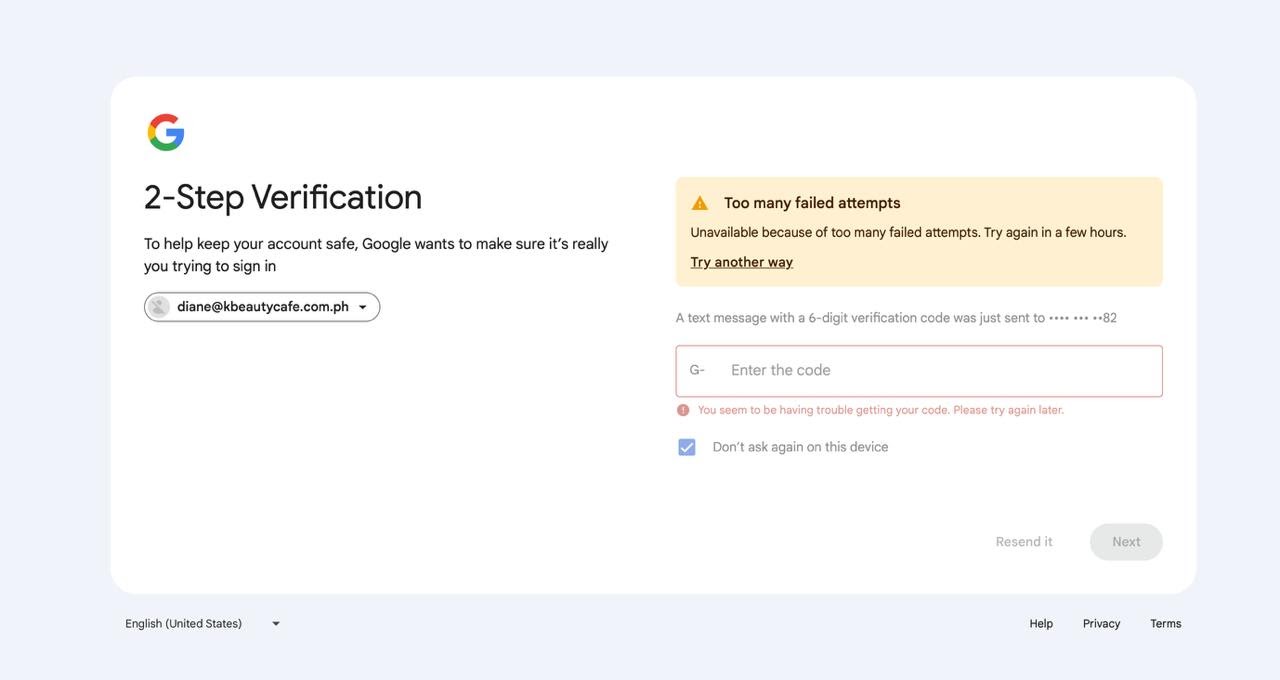Click the "Don't ask again on this device" label

point(800,447)
